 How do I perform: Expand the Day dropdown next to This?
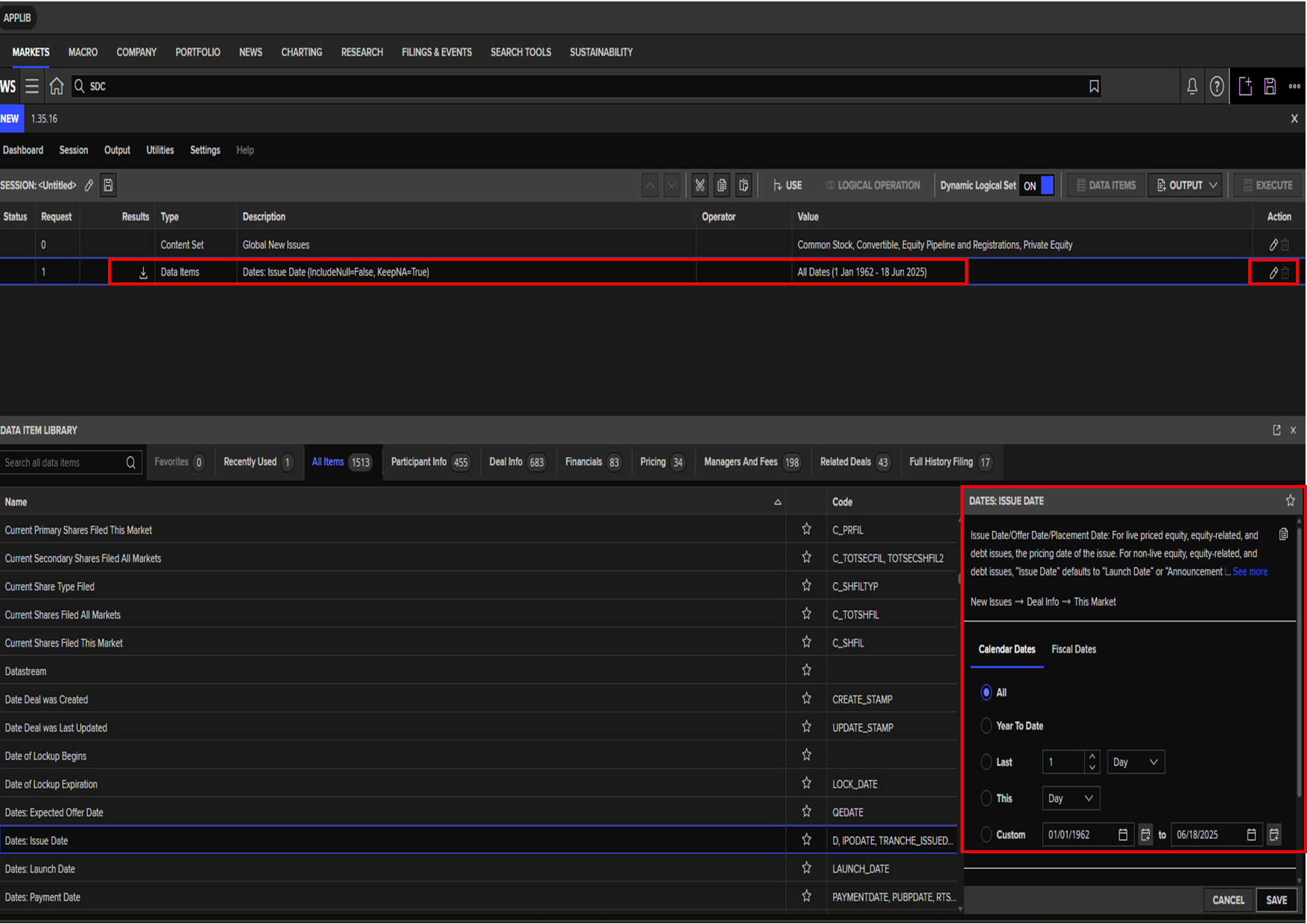(x=1070, y=799)
